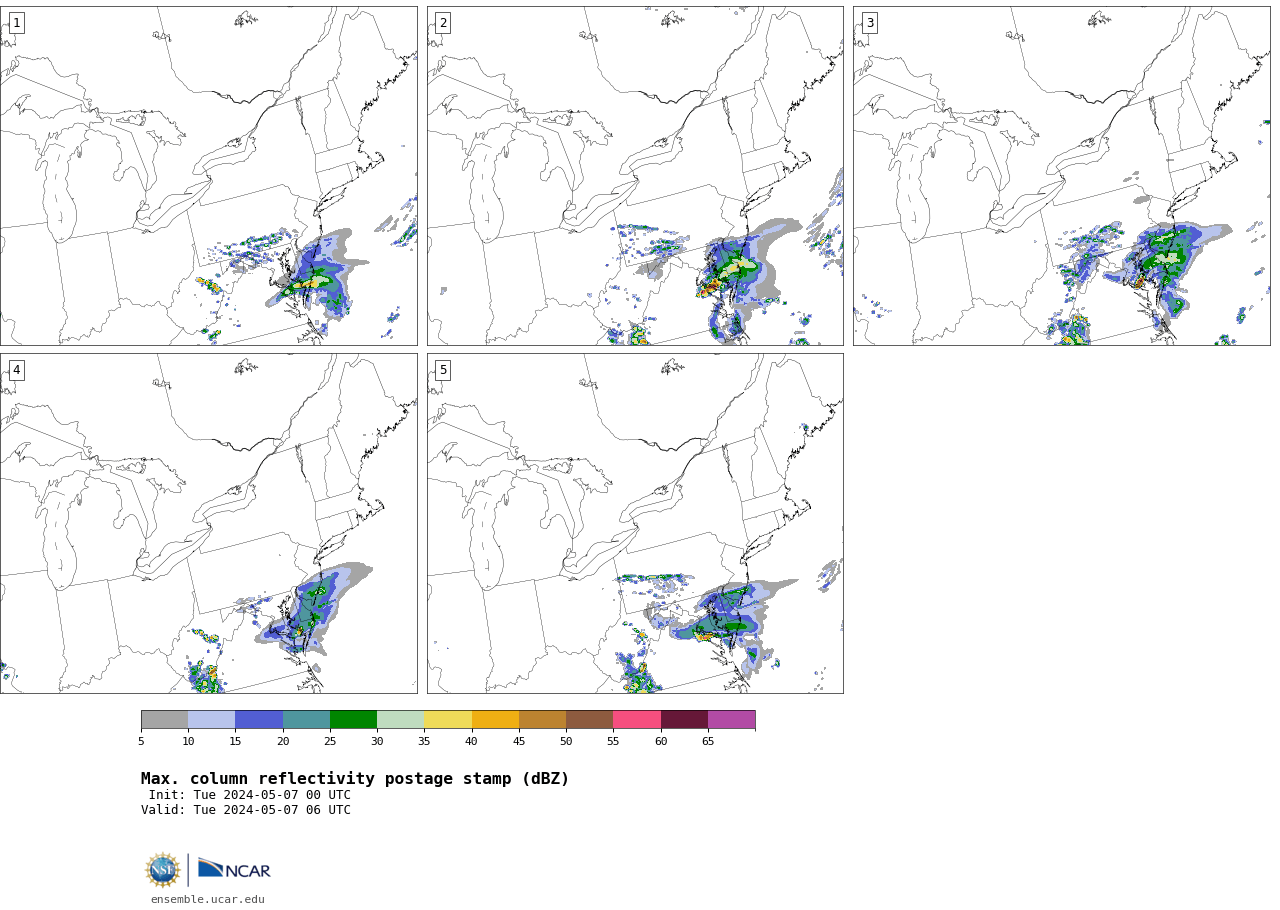The width and height of the screenshot is (1280, 910).
Task: Click the NSF logo icon
Action: click(163, 870)
